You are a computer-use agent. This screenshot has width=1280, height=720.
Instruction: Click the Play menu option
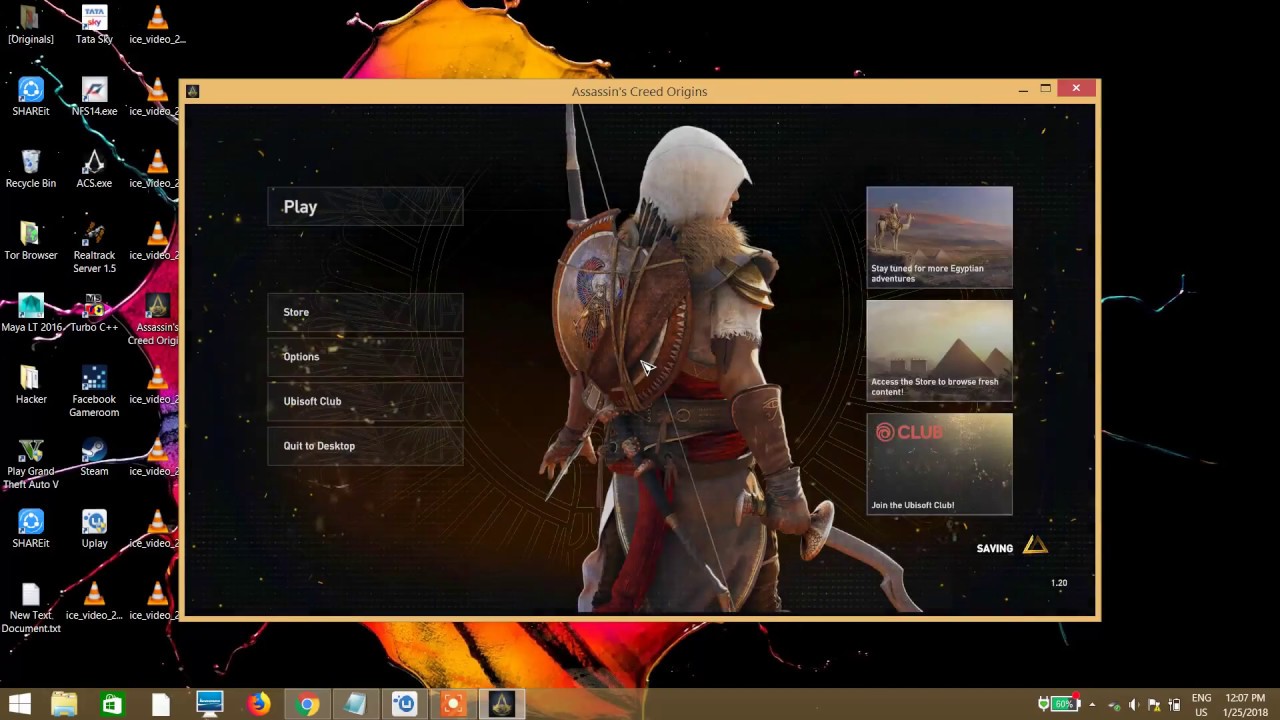click(365, 207)
